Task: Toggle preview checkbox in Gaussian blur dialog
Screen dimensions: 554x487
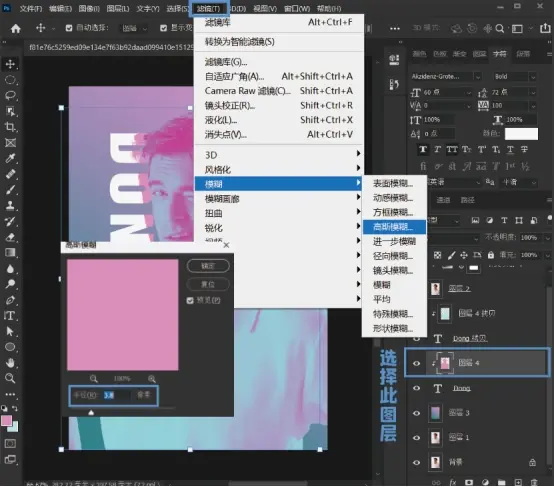Action: (x=190, y=300)
